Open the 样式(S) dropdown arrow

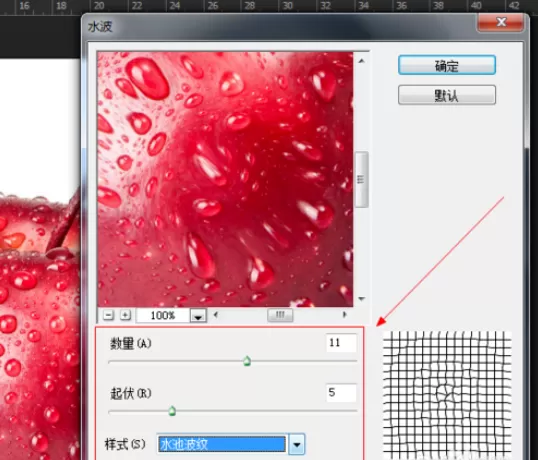[296, 445]
